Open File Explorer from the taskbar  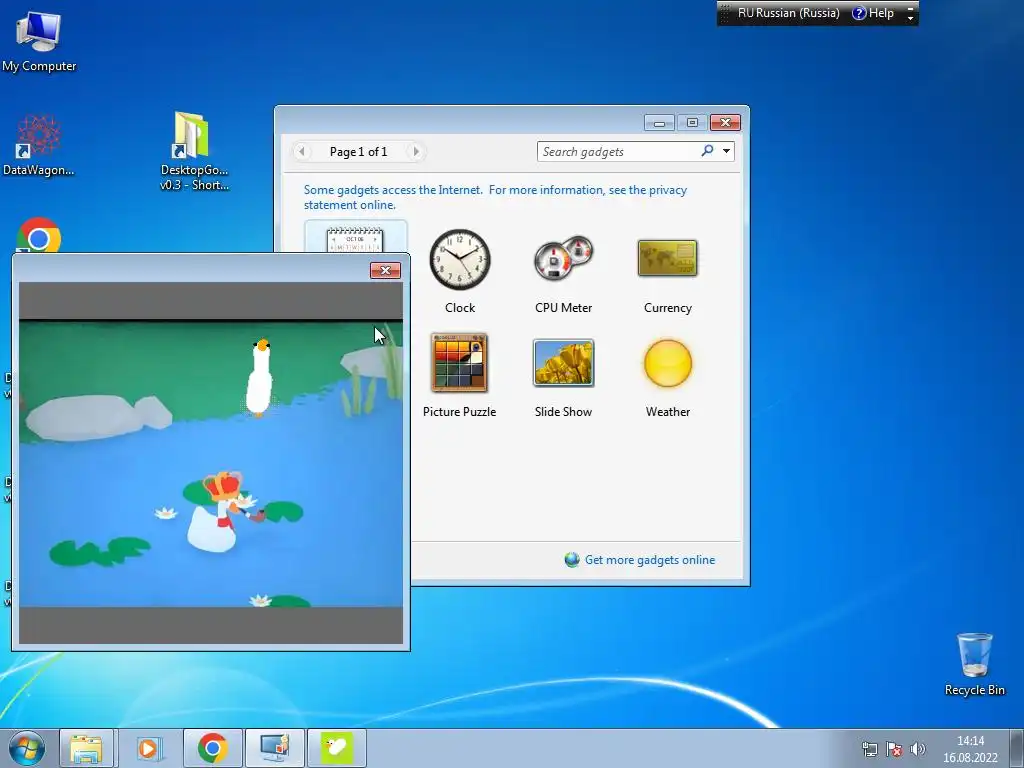(86, 748)
